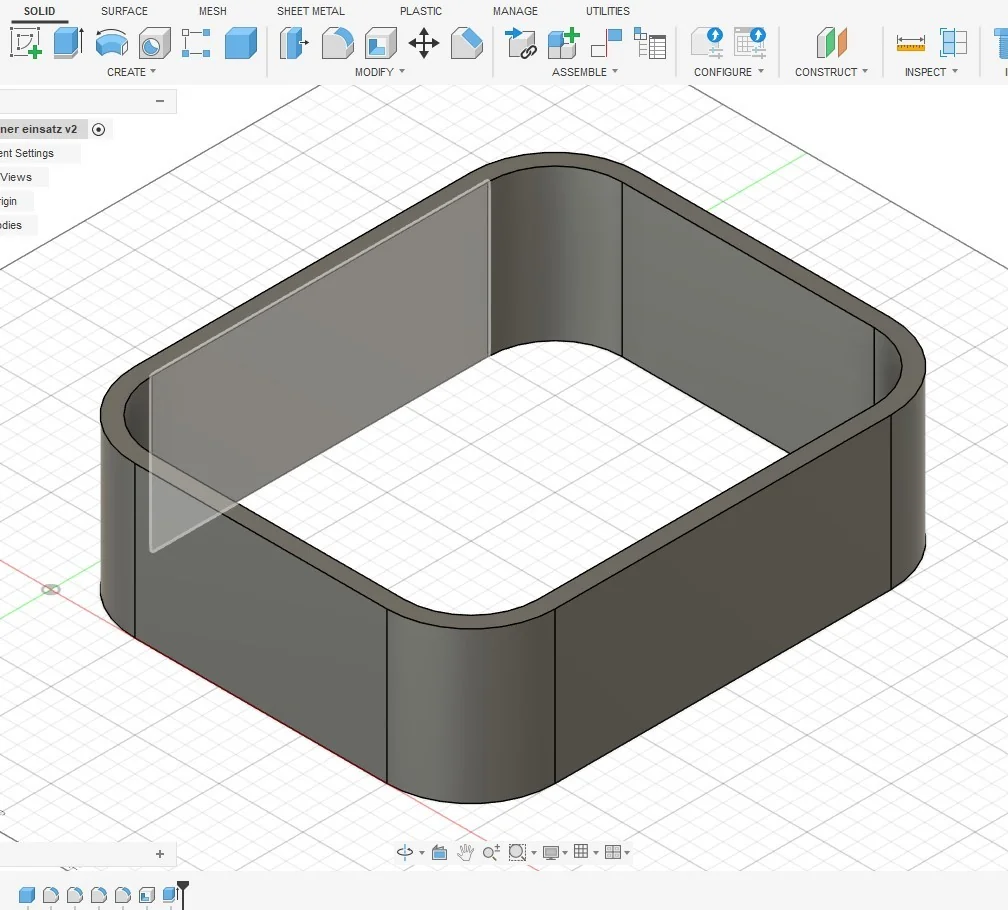Expand the MODIFY dropdown menu

coord(380,72)
